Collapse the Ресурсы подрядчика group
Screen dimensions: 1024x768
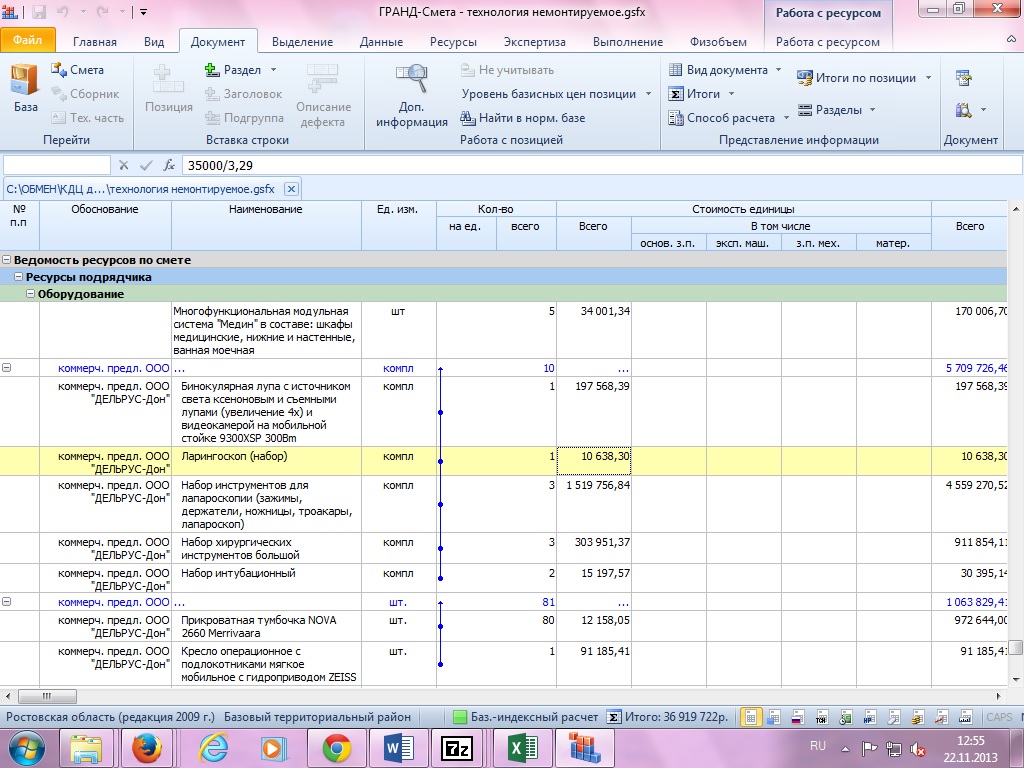19,277
